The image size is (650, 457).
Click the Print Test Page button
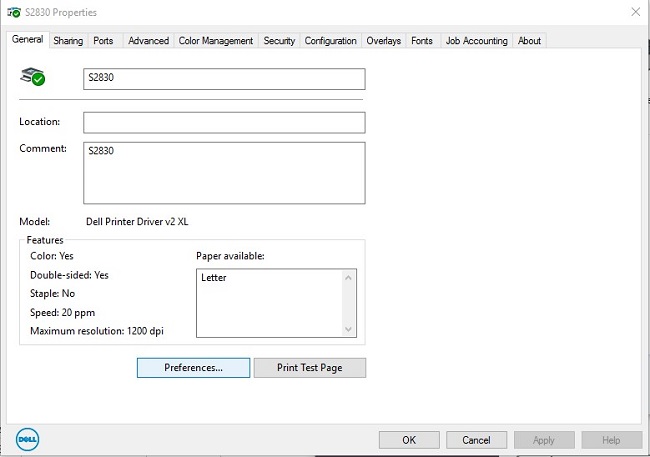[x=310, y=368]
